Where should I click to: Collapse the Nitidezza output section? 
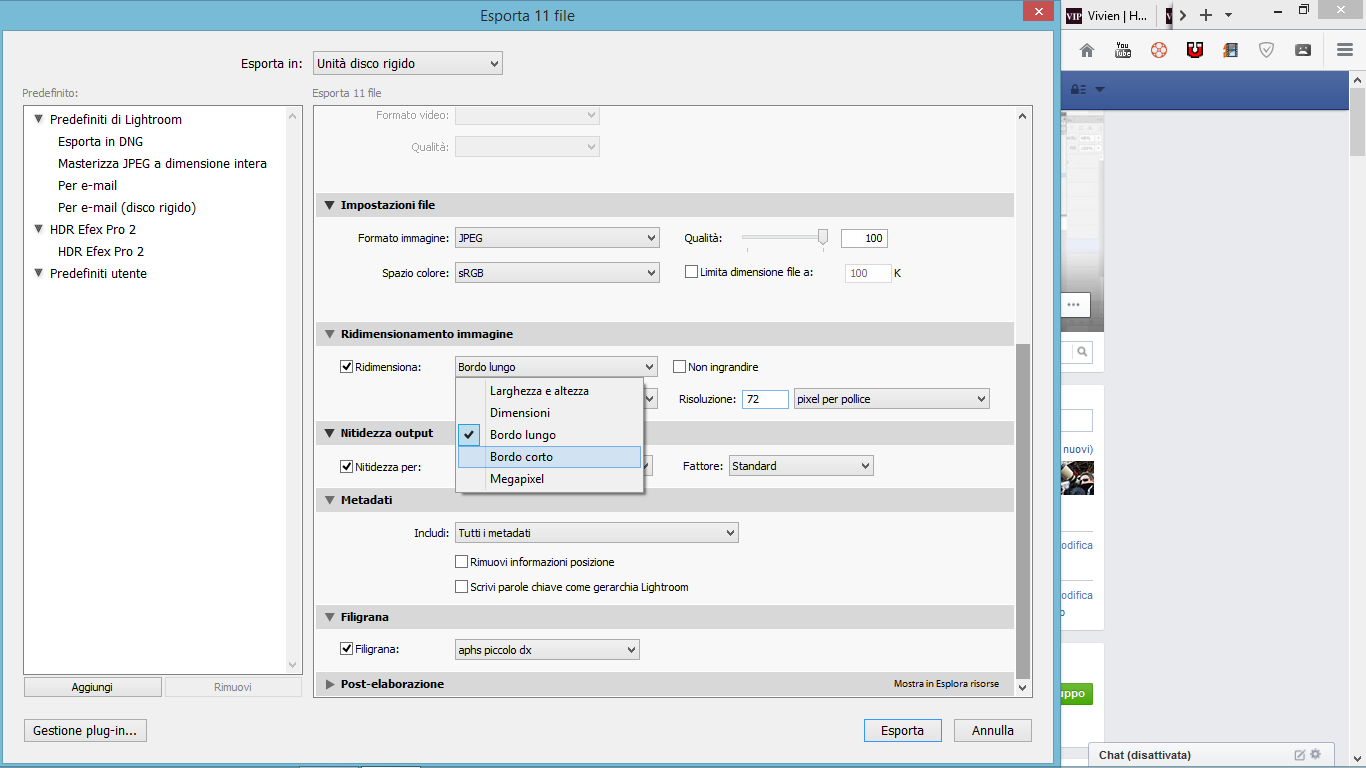(329, 433)
